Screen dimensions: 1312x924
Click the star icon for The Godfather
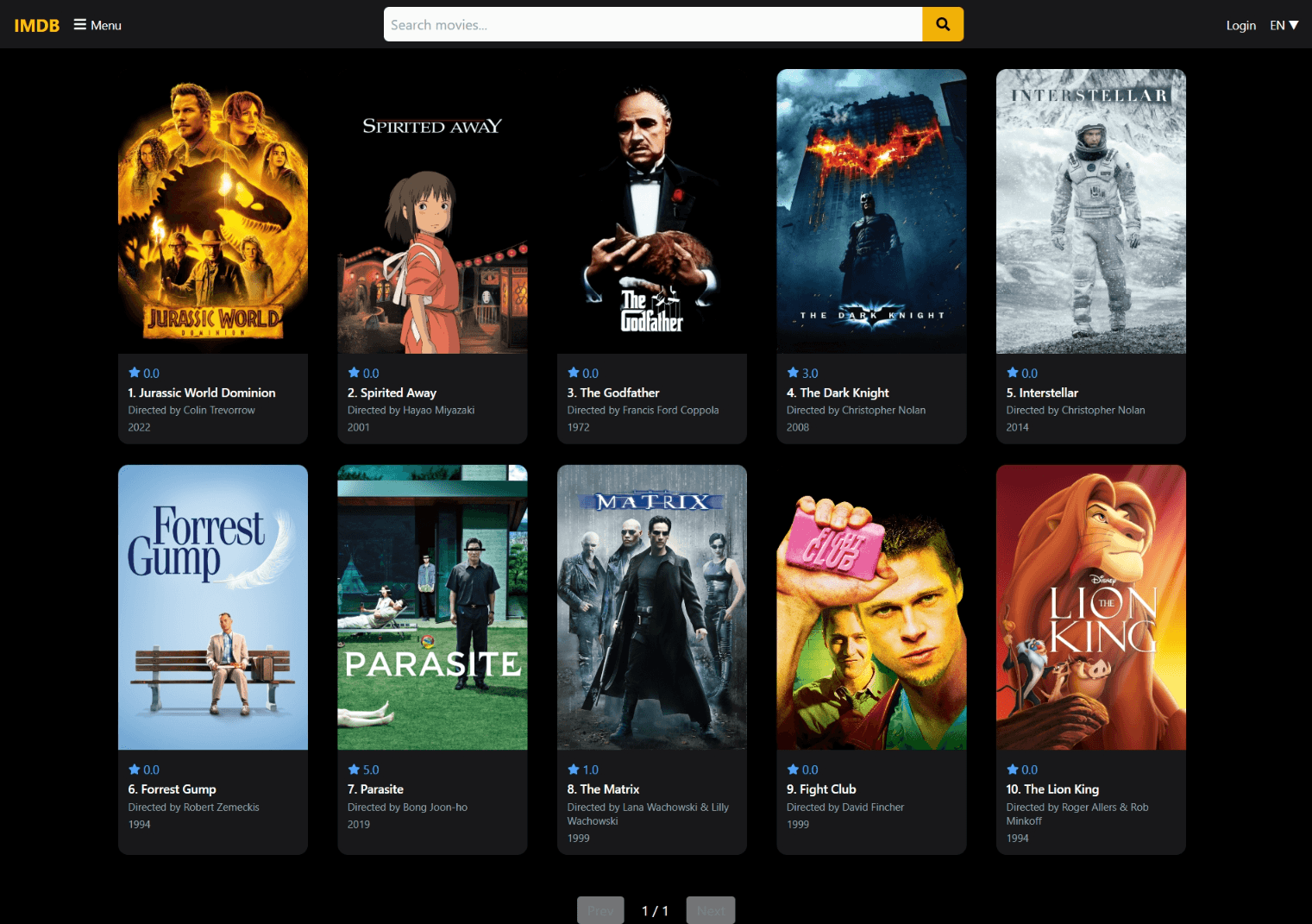(x=574, y=373)
